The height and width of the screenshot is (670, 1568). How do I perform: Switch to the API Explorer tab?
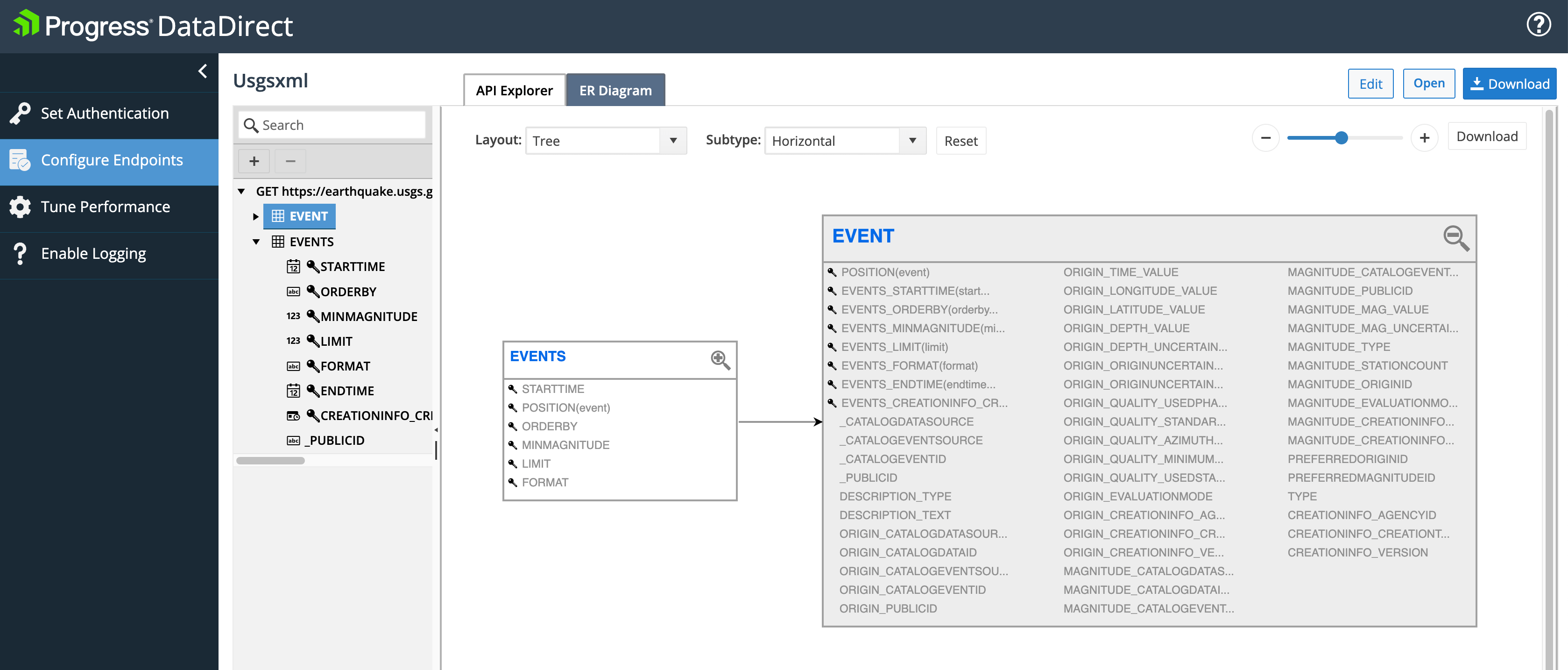[x=515, y=90]
